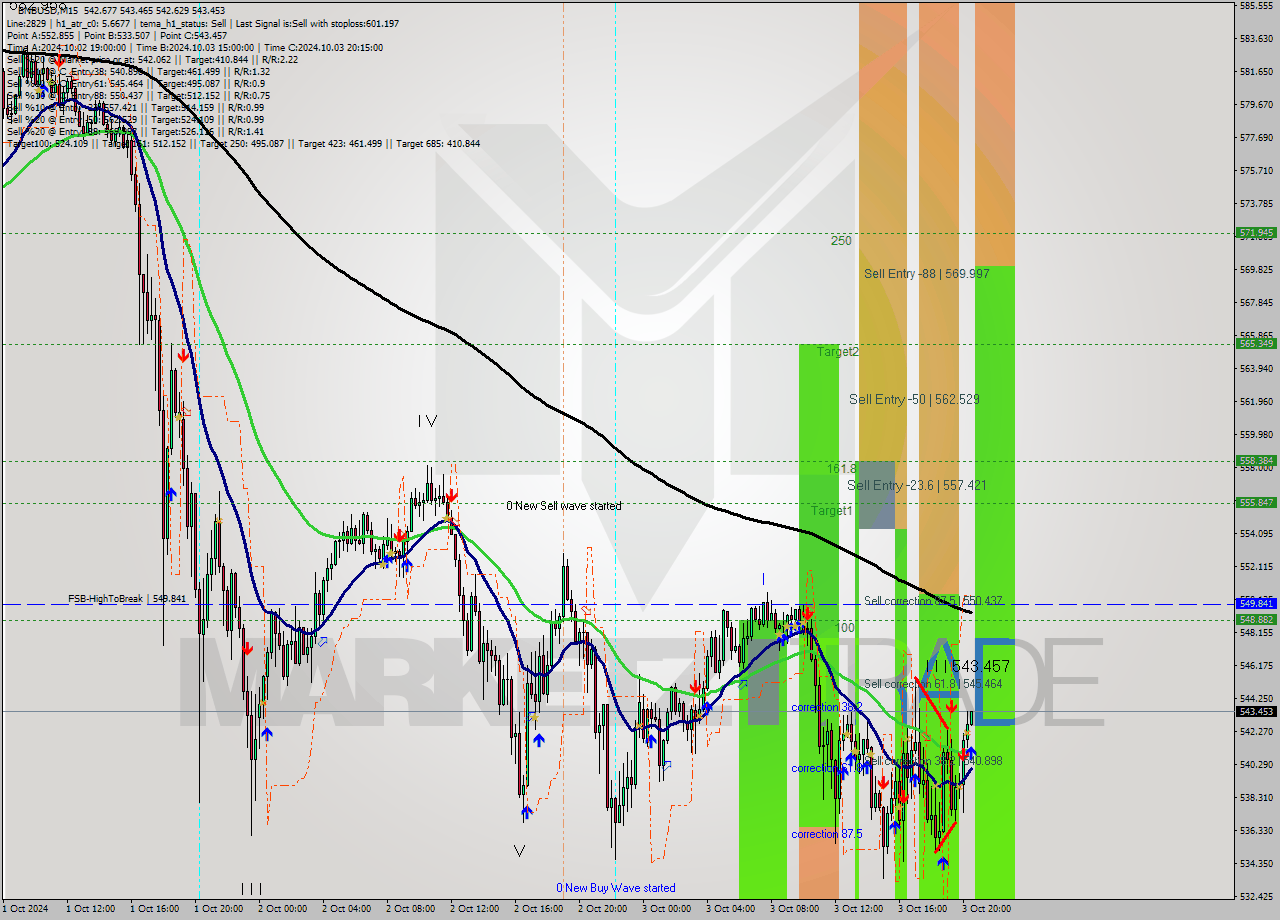Click the 161.8 Fibonacci level label
1280x920 pixels.
pyautogui.click(x=842, y=468)
